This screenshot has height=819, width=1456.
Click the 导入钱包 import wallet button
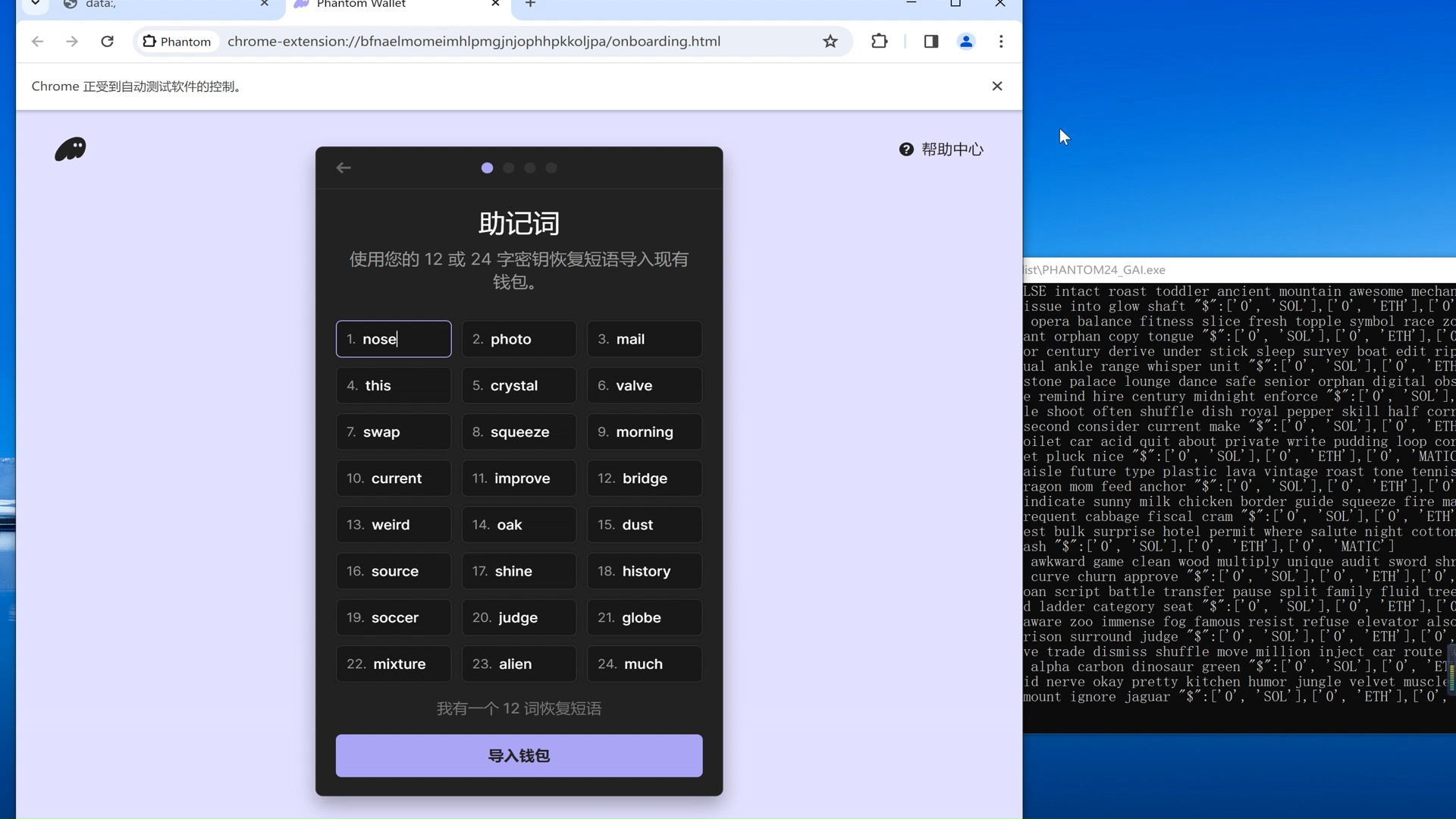point(519,755)
